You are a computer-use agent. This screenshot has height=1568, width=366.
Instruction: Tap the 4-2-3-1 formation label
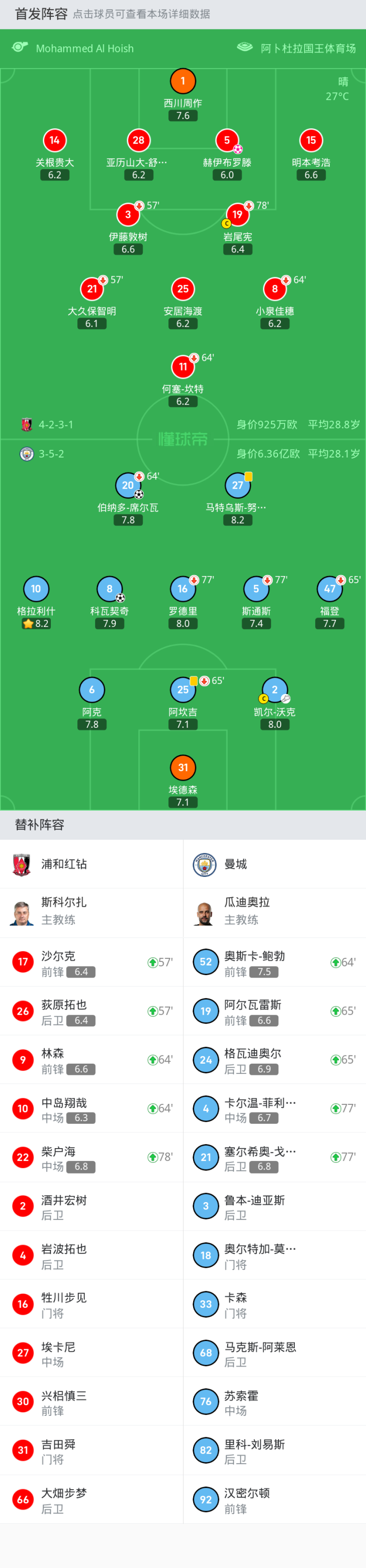pyautogui.click(x=55, y=424)
